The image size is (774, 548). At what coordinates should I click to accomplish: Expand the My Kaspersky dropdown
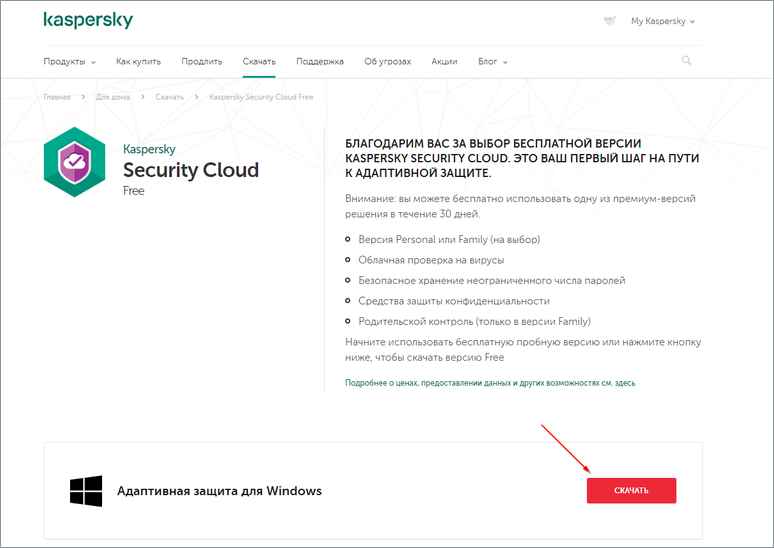point(662,21)
